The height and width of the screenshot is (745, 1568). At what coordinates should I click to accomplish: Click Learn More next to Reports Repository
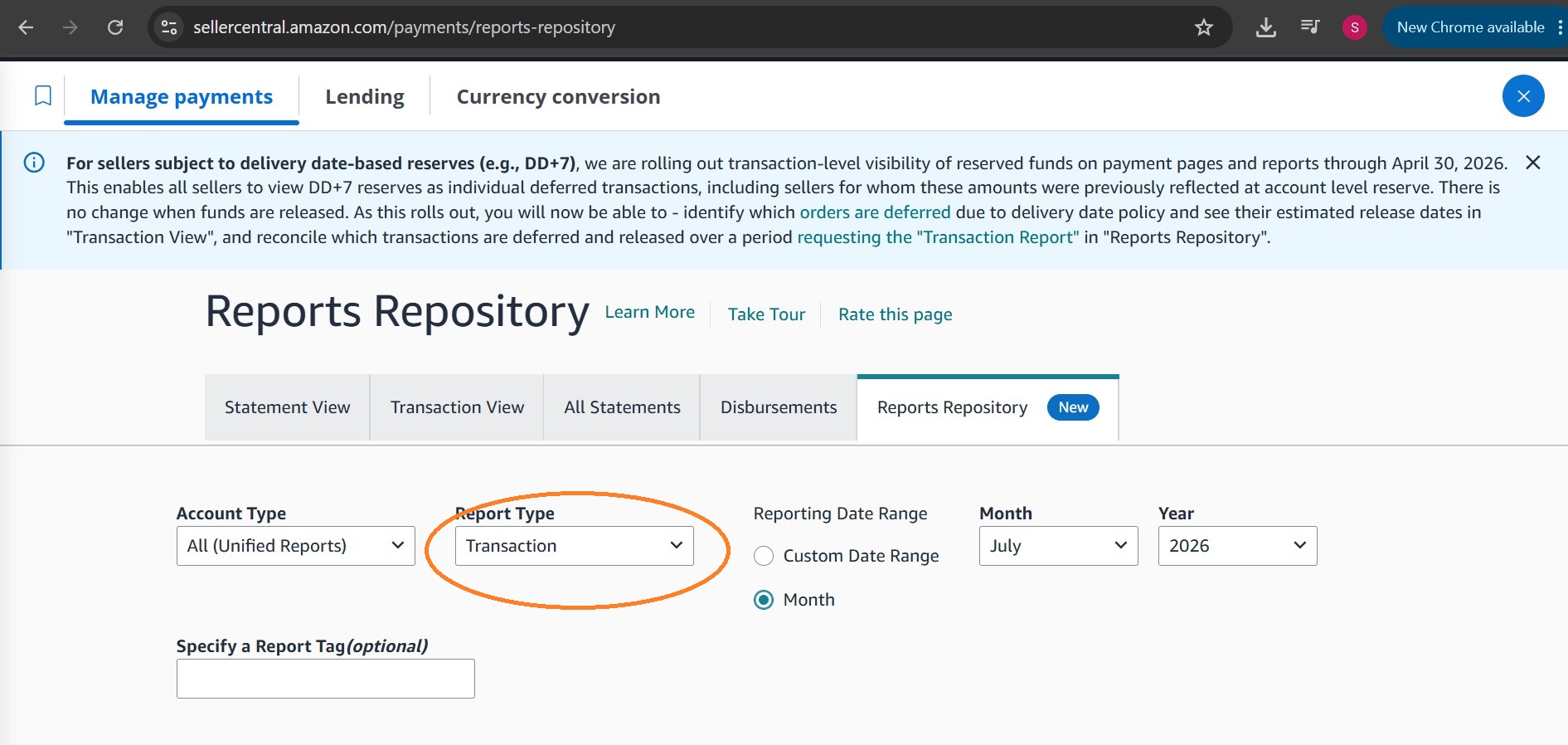pyautogui.click(x=650, y=312)
